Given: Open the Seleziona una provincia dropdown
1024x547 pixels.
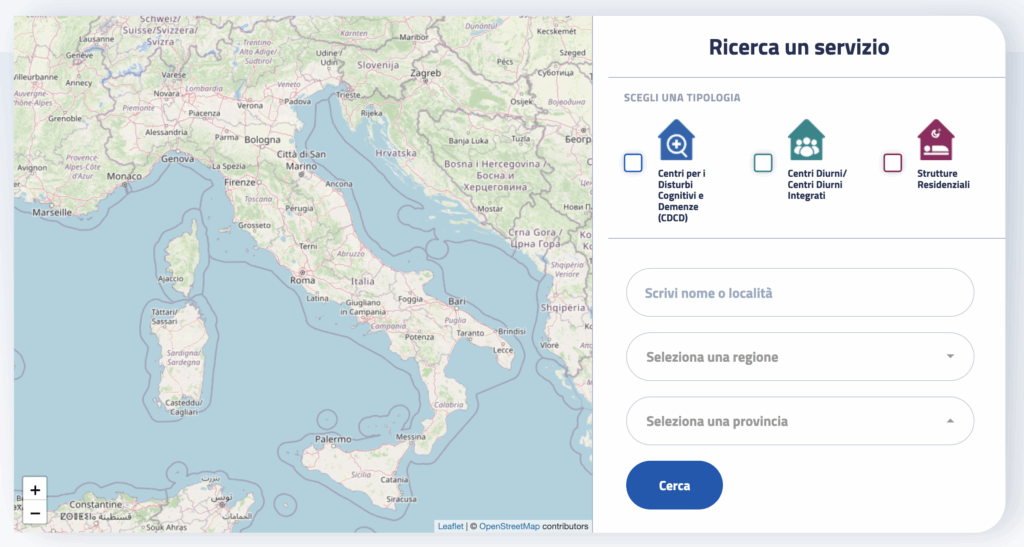Looking at the screenshot, I should (x=800, y=421).
